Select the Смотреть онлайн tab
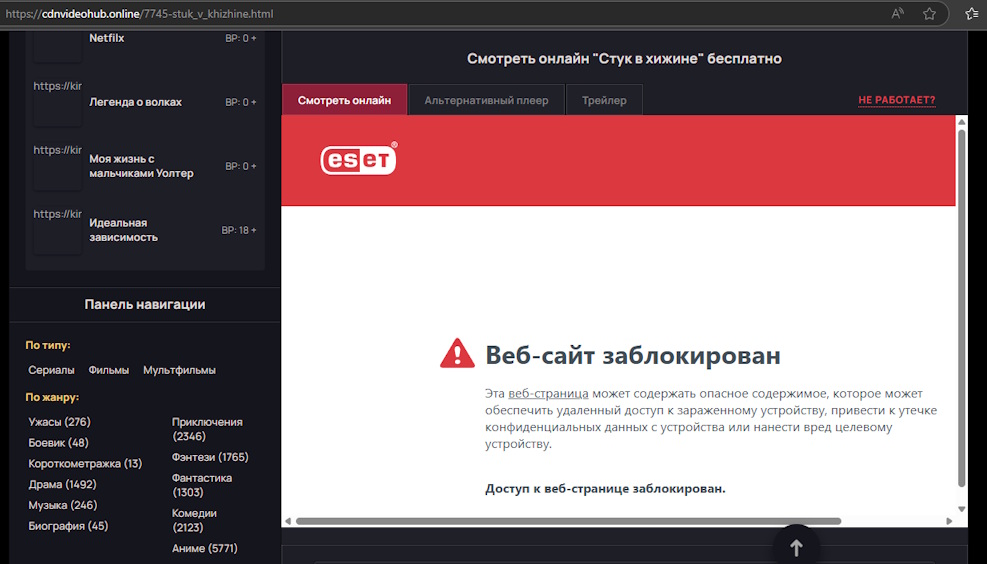 click(344, 100)
